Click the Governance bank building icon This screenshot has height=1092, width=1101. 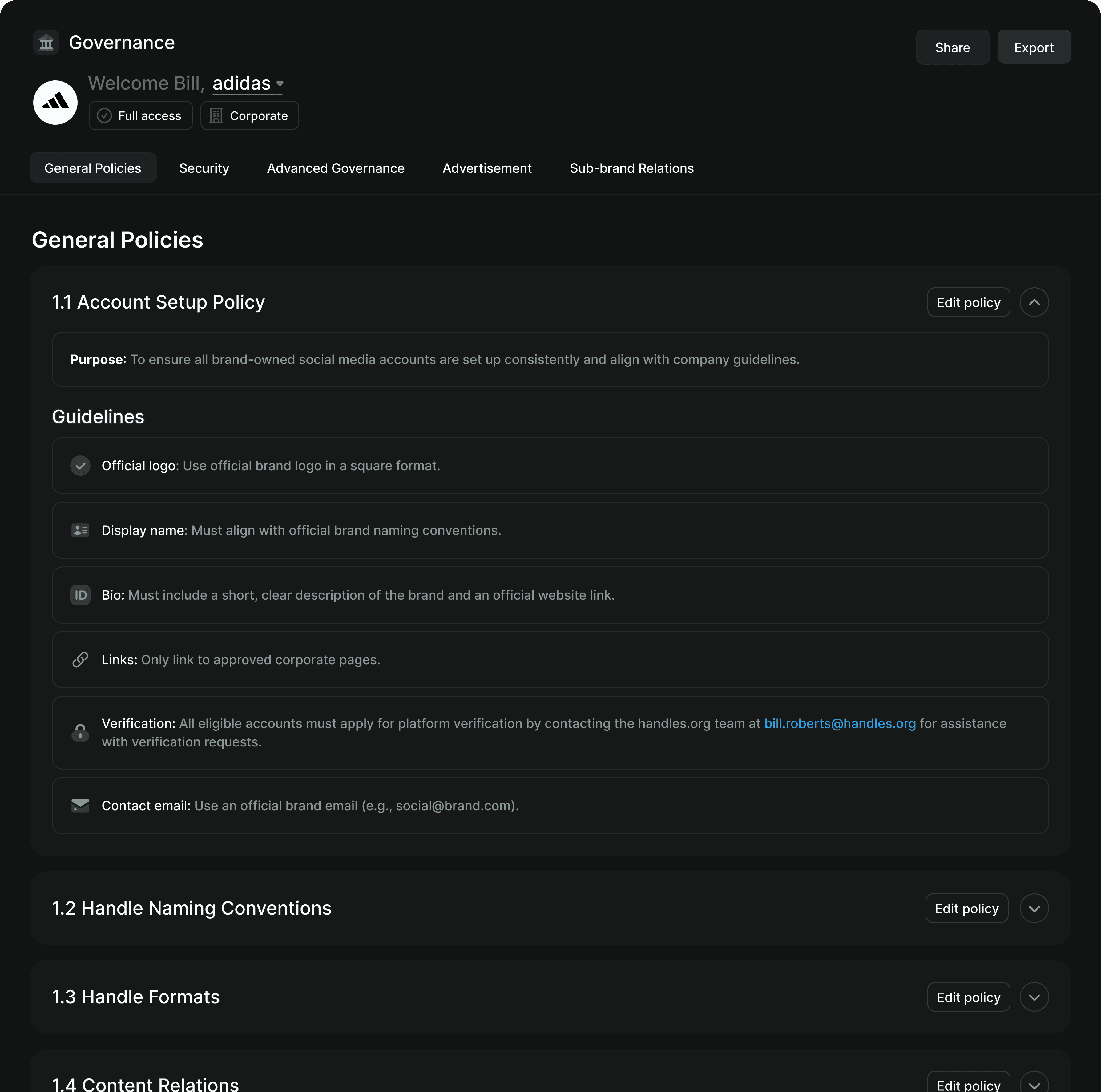pos(46,43)
